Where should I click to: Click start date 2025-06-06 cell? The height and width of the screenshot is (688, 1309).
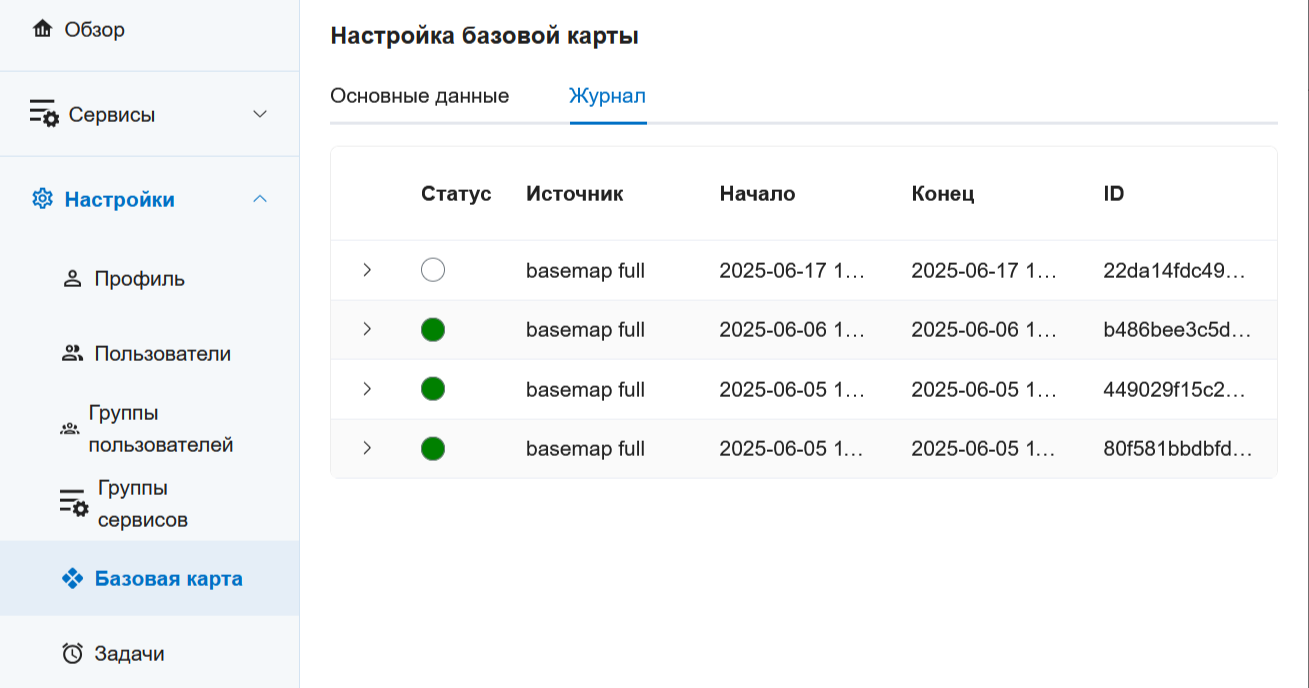(792, 330)
